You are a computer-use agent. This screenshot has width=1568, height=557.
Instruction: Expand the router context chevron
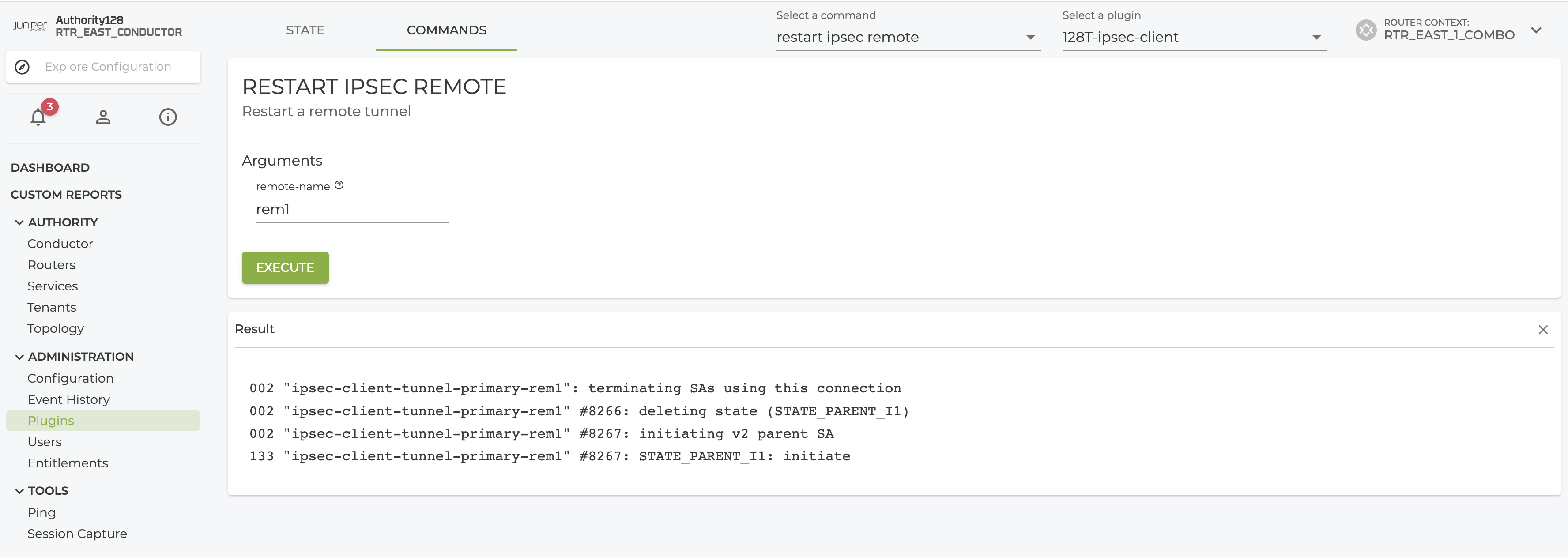[x=1536, y=30]
